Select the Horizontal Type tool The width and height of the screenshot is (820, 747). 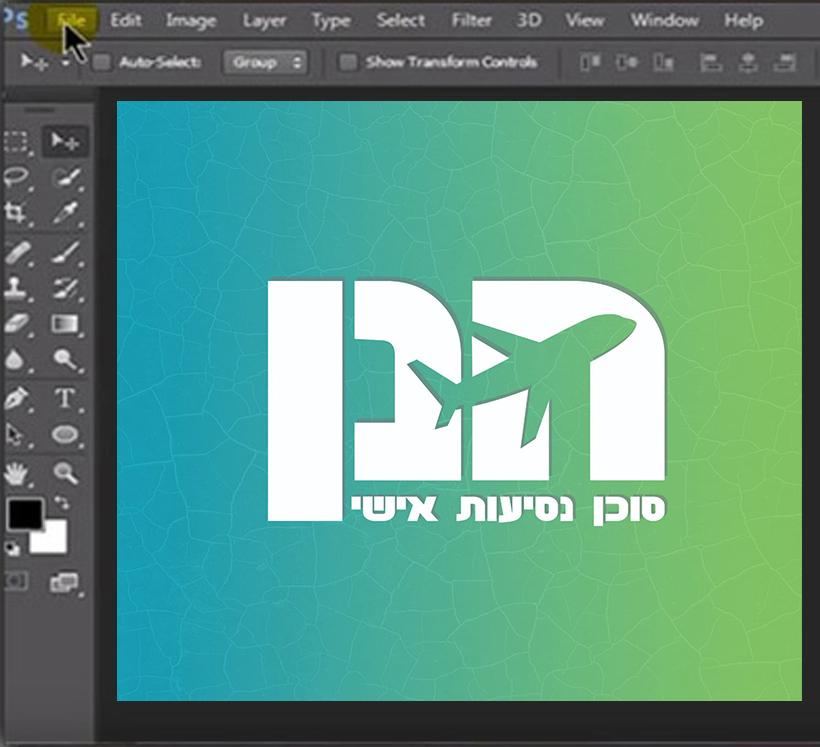pyautogui.click(x=66, y=398)
